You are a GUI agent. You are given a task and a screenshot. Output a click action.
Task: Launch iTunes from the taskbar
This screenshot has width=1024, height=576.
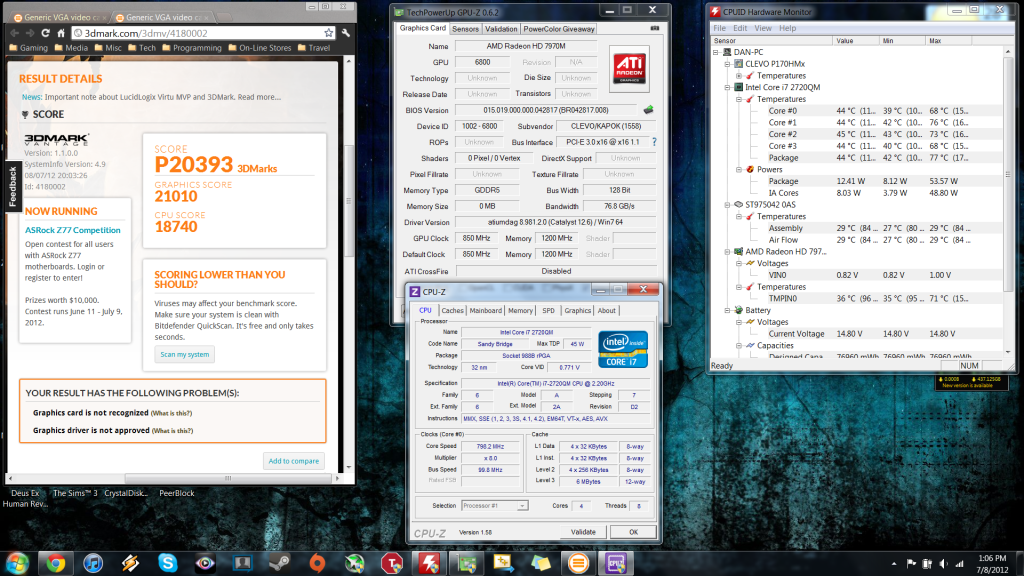[x=93, y=564]
